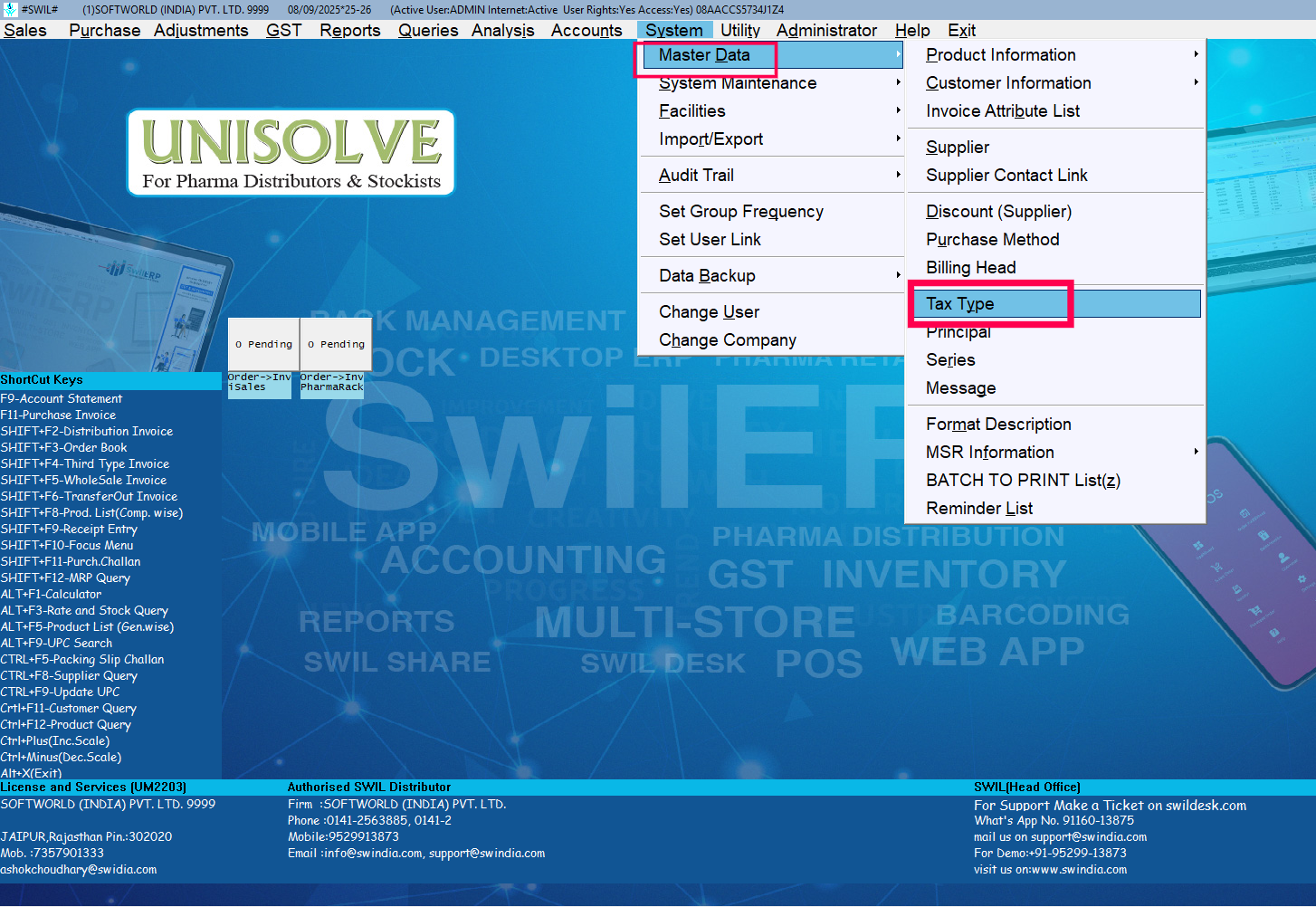This screenshot has width=1316, height=907.
Task: Open Billing Head
Action: (1055, 268)
